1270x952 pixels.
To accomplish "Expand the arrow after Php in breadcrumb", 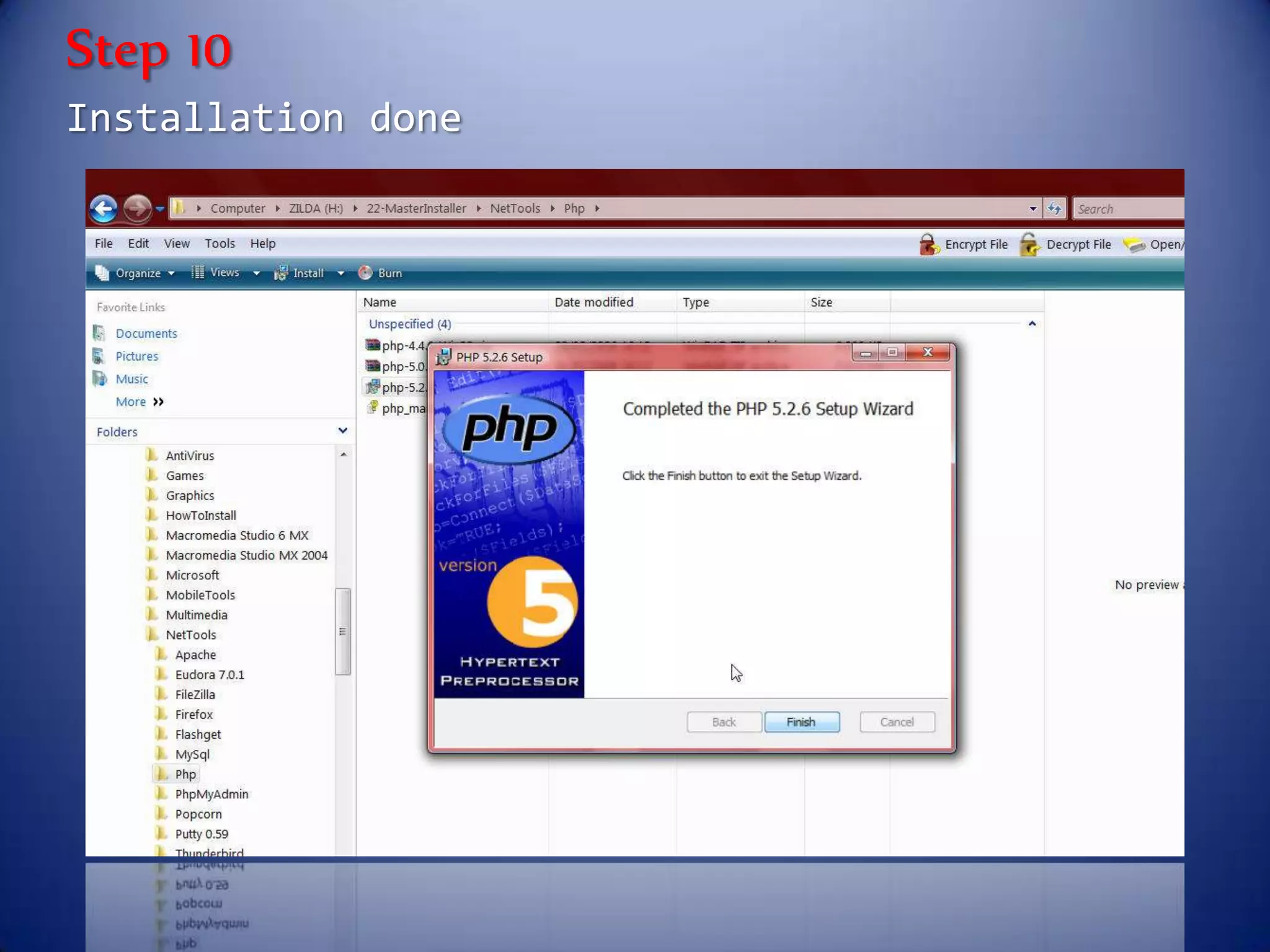I will coord(597,208).
